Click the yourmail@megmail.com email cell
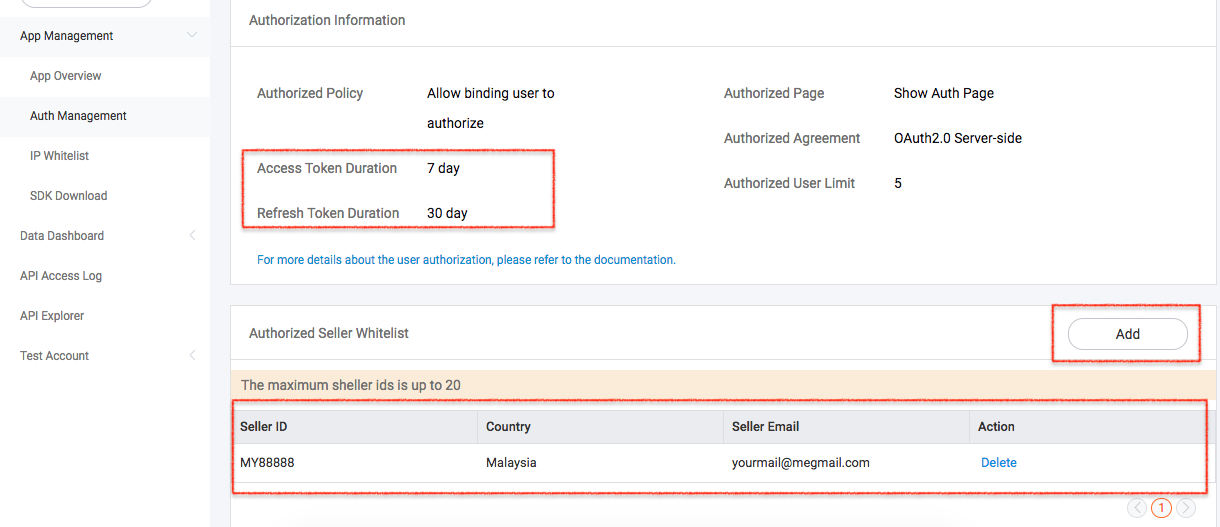 (800, 463)
